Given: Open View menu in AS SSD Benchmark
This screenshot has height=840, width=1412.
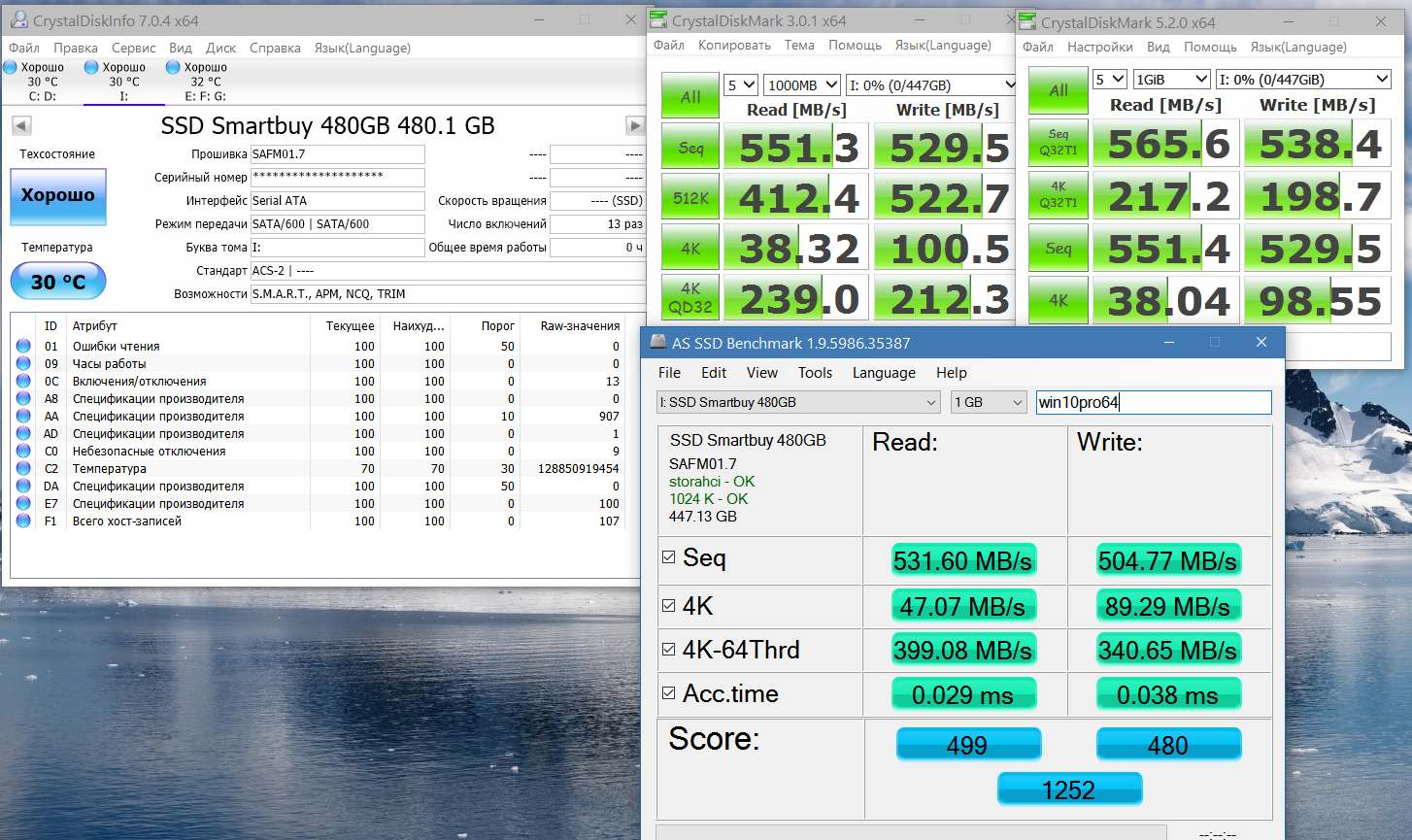Looking at the screenshot, I should (762, 373).
